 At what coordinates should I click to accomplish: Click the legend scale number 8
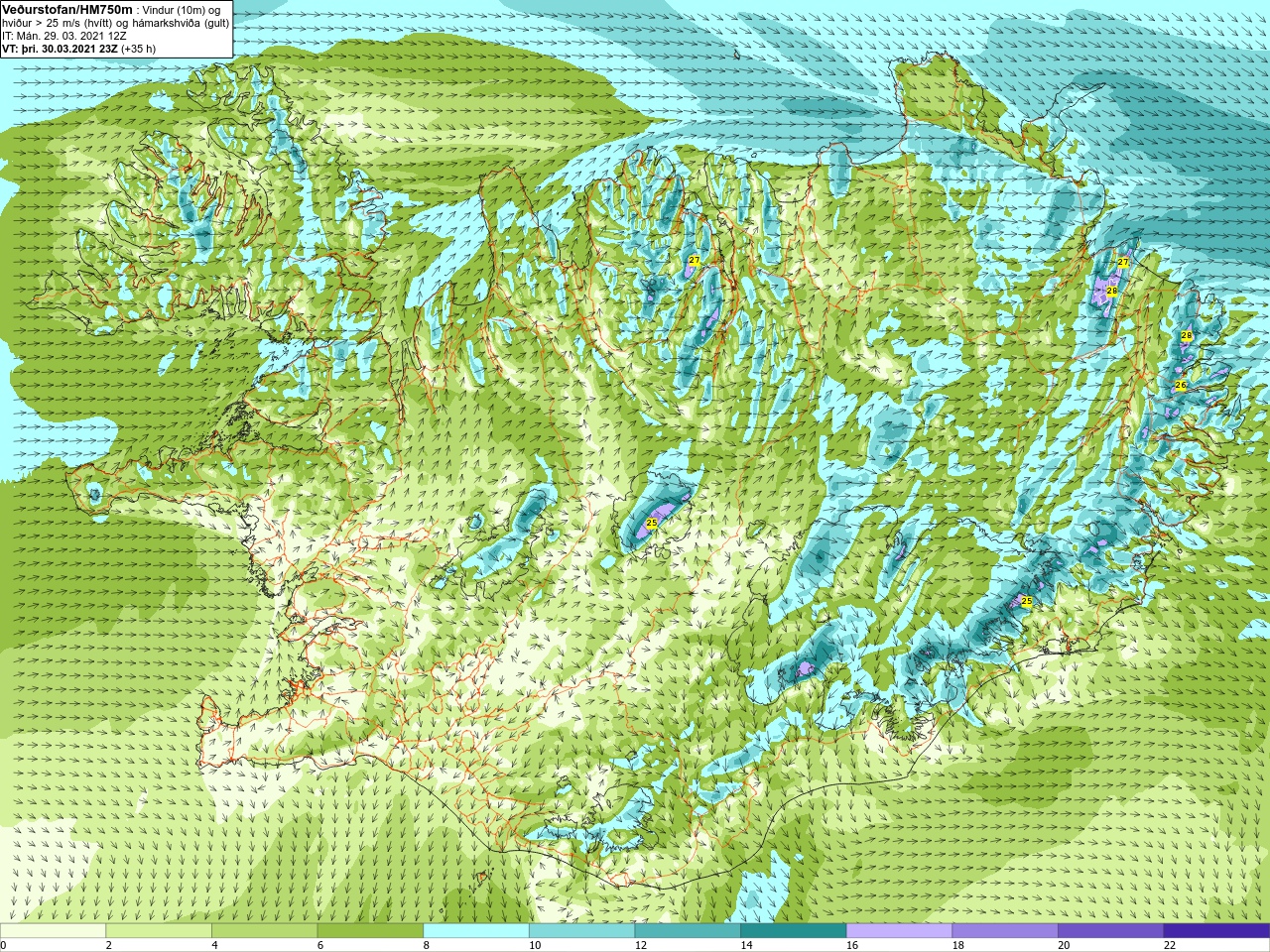427,945
